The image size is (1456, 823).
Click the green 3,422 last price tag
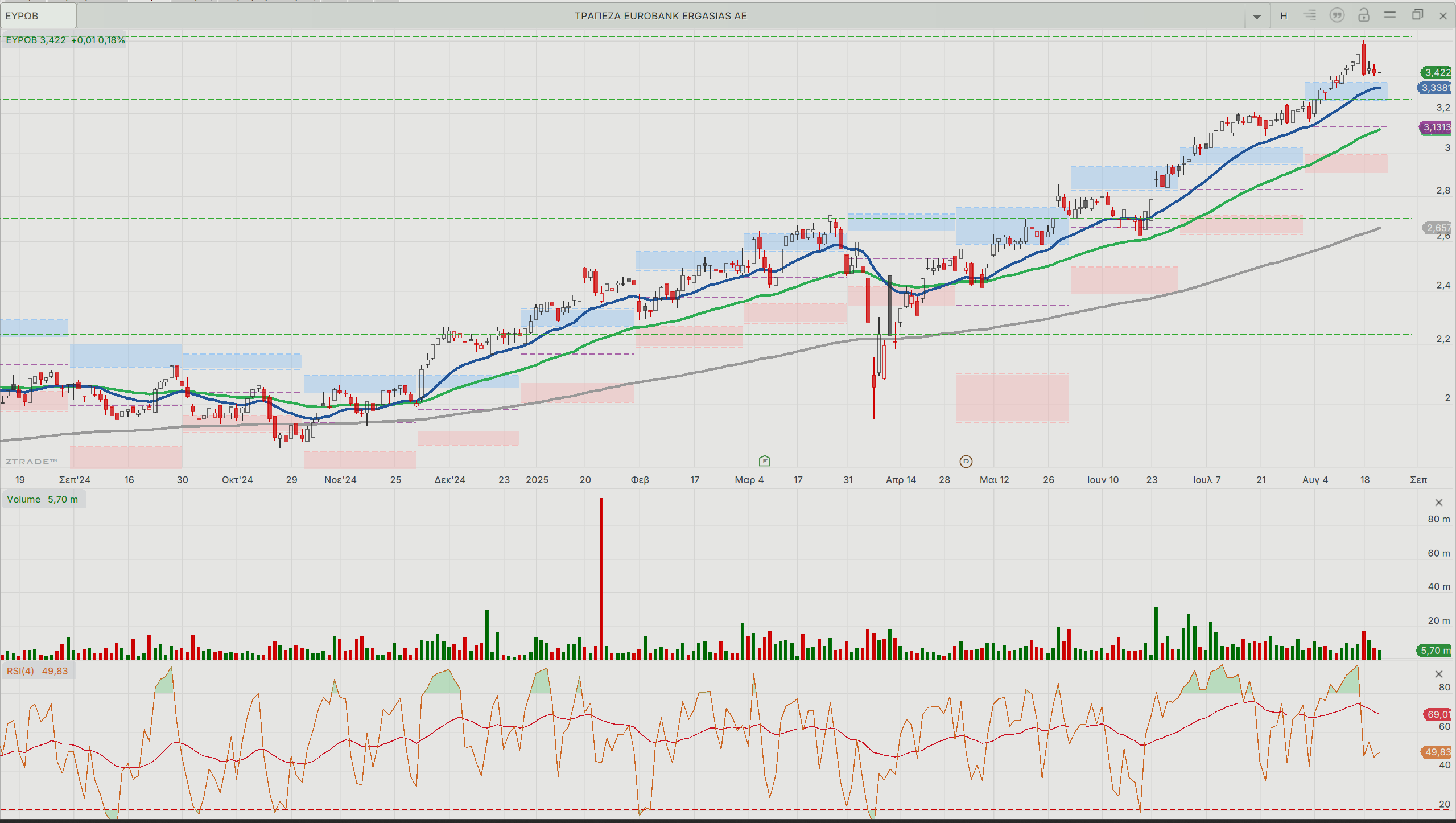(1437, 72)
